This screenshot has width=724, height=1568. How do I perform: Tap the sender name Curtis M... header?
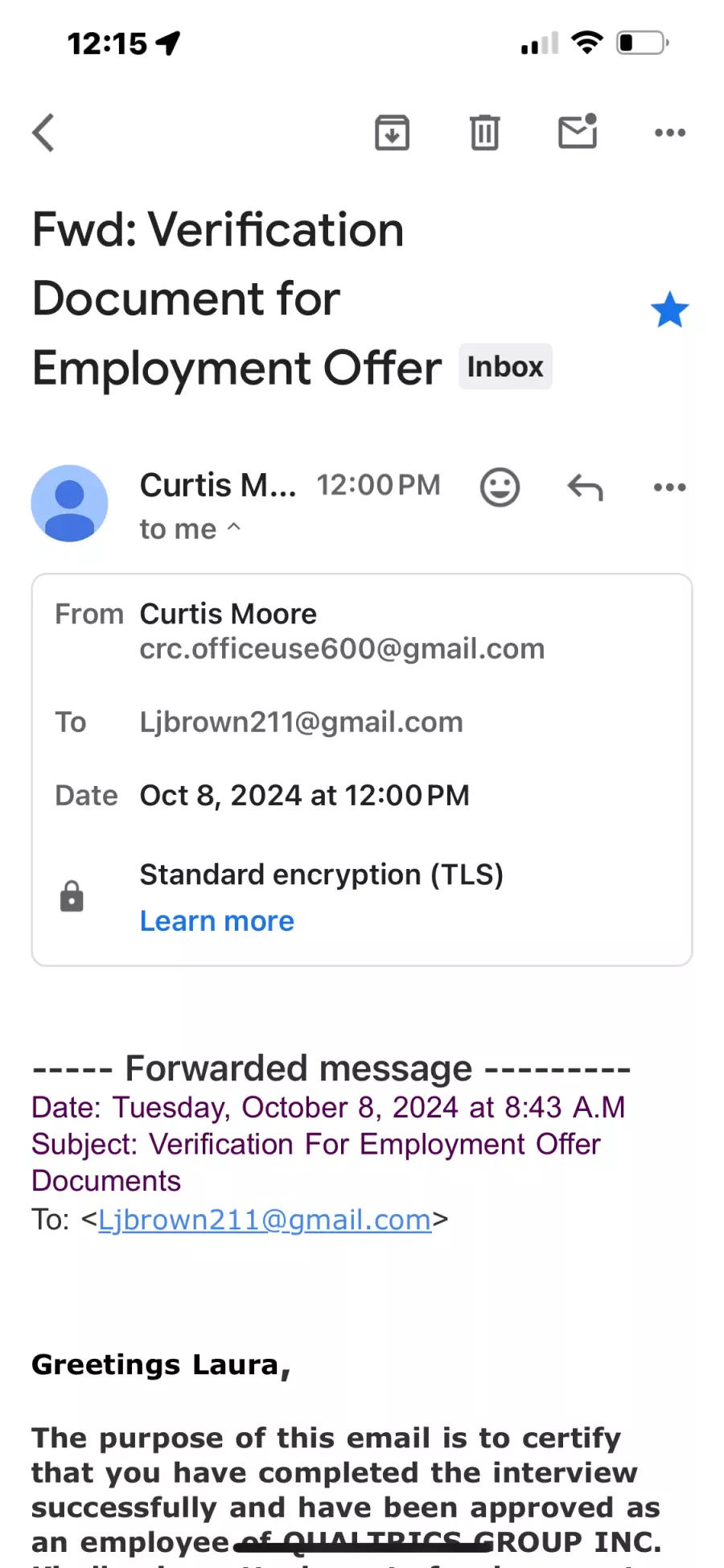tap(218, 485)
